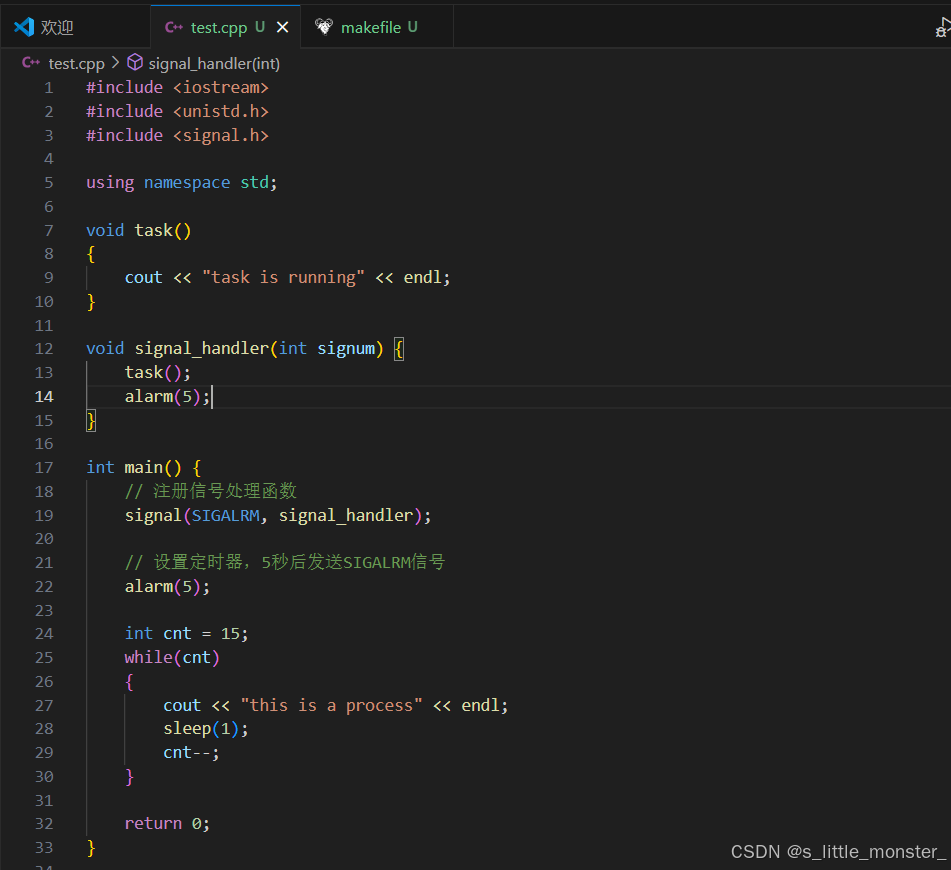Open the test.cpp breadcrumb dropdown
Screen dimensions: 951x870
[76, 63]
